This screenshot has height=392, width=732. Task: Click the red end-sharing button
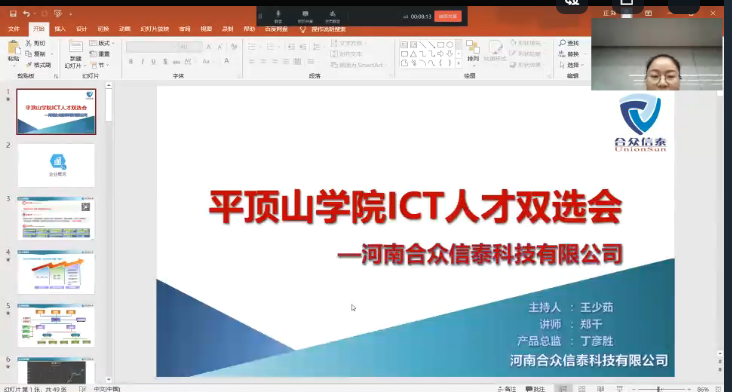click(448, 16)
